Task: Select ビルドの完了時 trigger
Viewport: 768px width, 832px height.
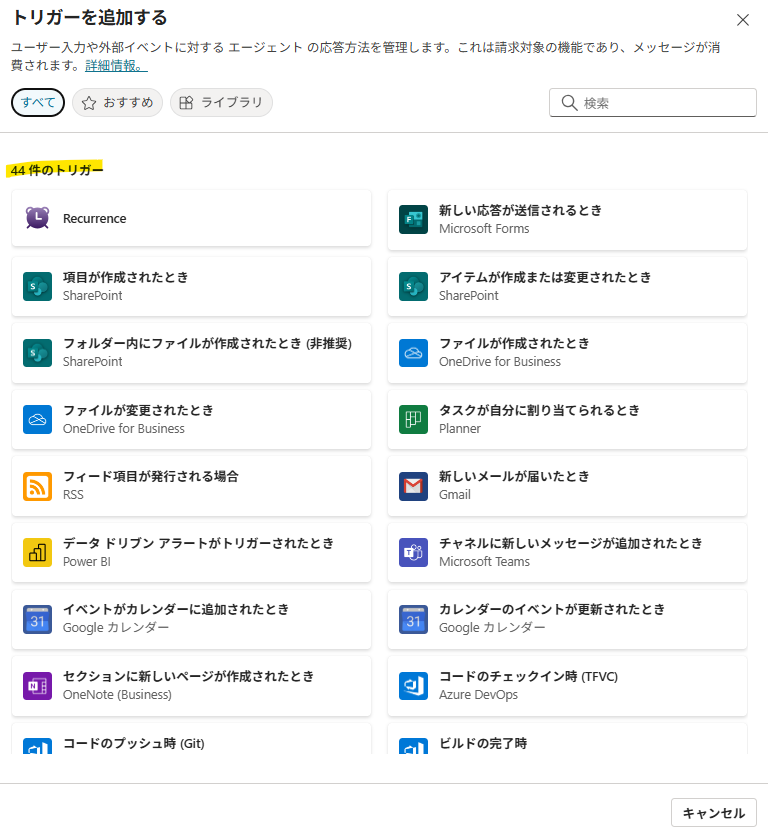Action: point(567,739)
